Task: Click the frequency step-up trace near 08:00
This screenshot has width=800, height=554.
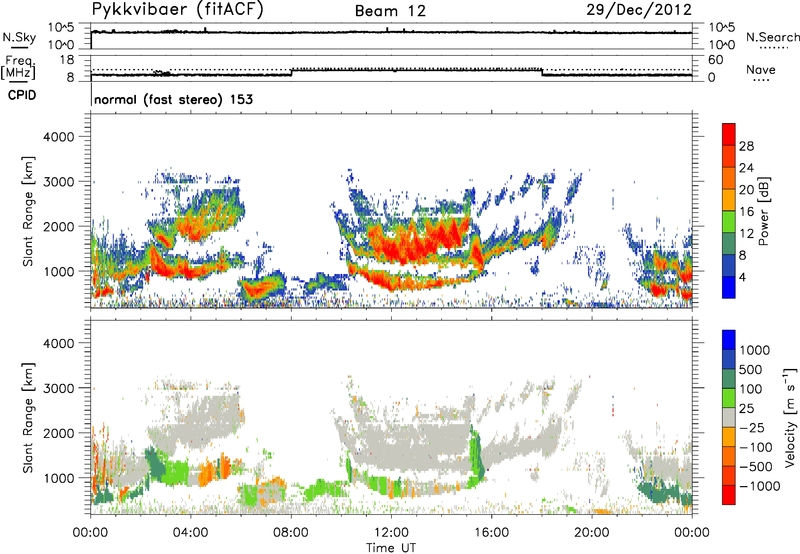Action: [x=291, y=72]
